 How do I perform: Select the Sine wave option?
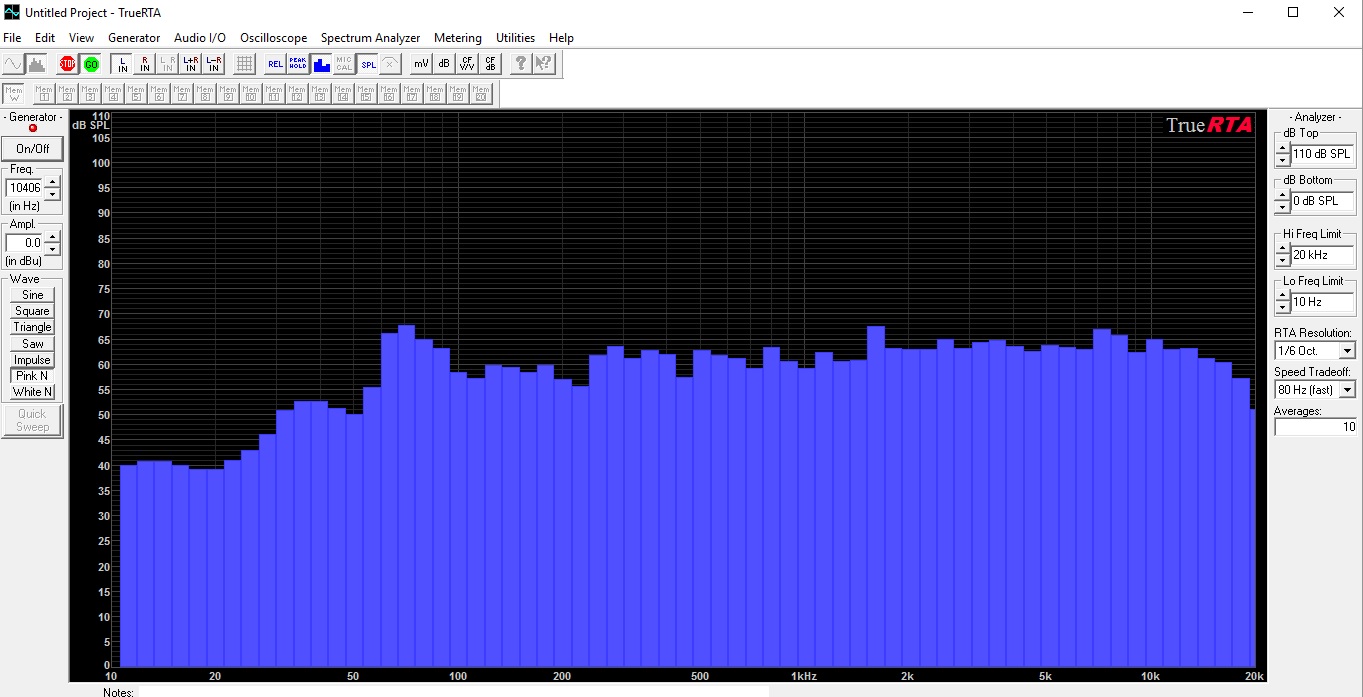33,295
